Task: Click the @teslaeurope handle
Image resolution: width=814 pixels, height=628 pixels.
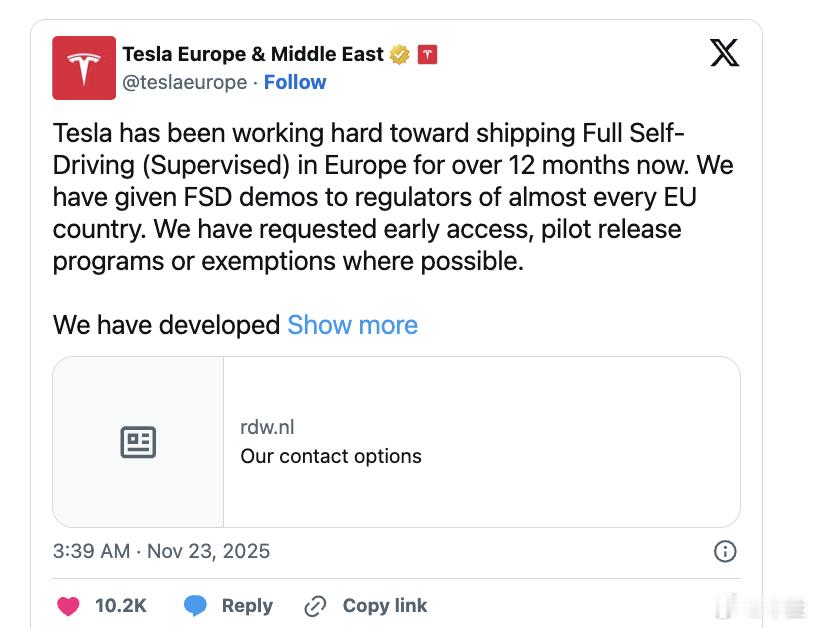Action: click(184, 82)
